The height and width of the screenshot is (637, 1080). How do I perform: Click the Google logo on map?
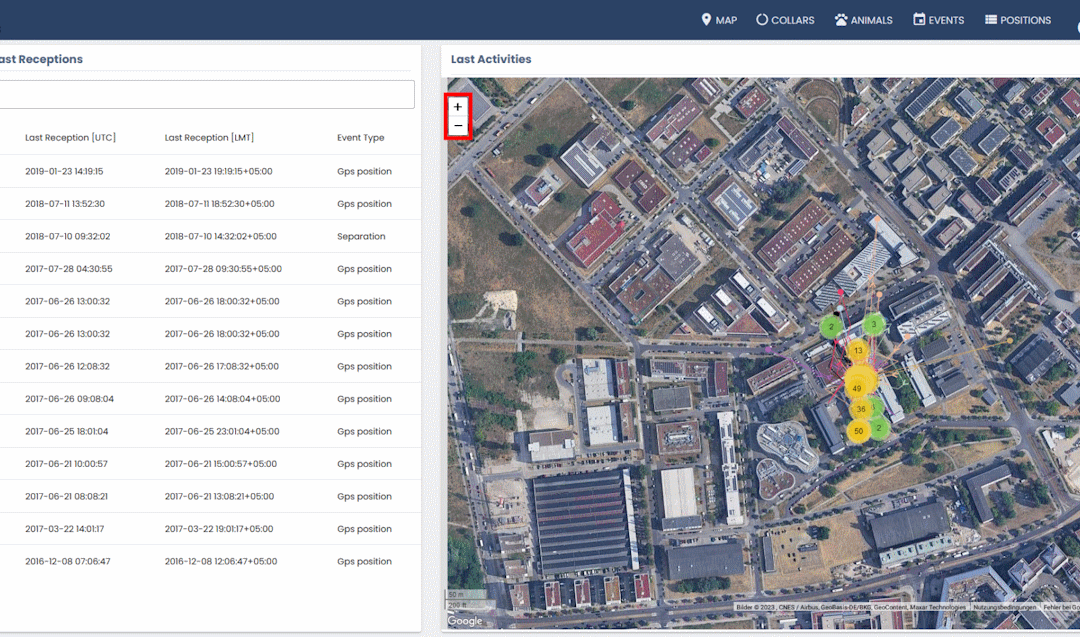[465, 620]
